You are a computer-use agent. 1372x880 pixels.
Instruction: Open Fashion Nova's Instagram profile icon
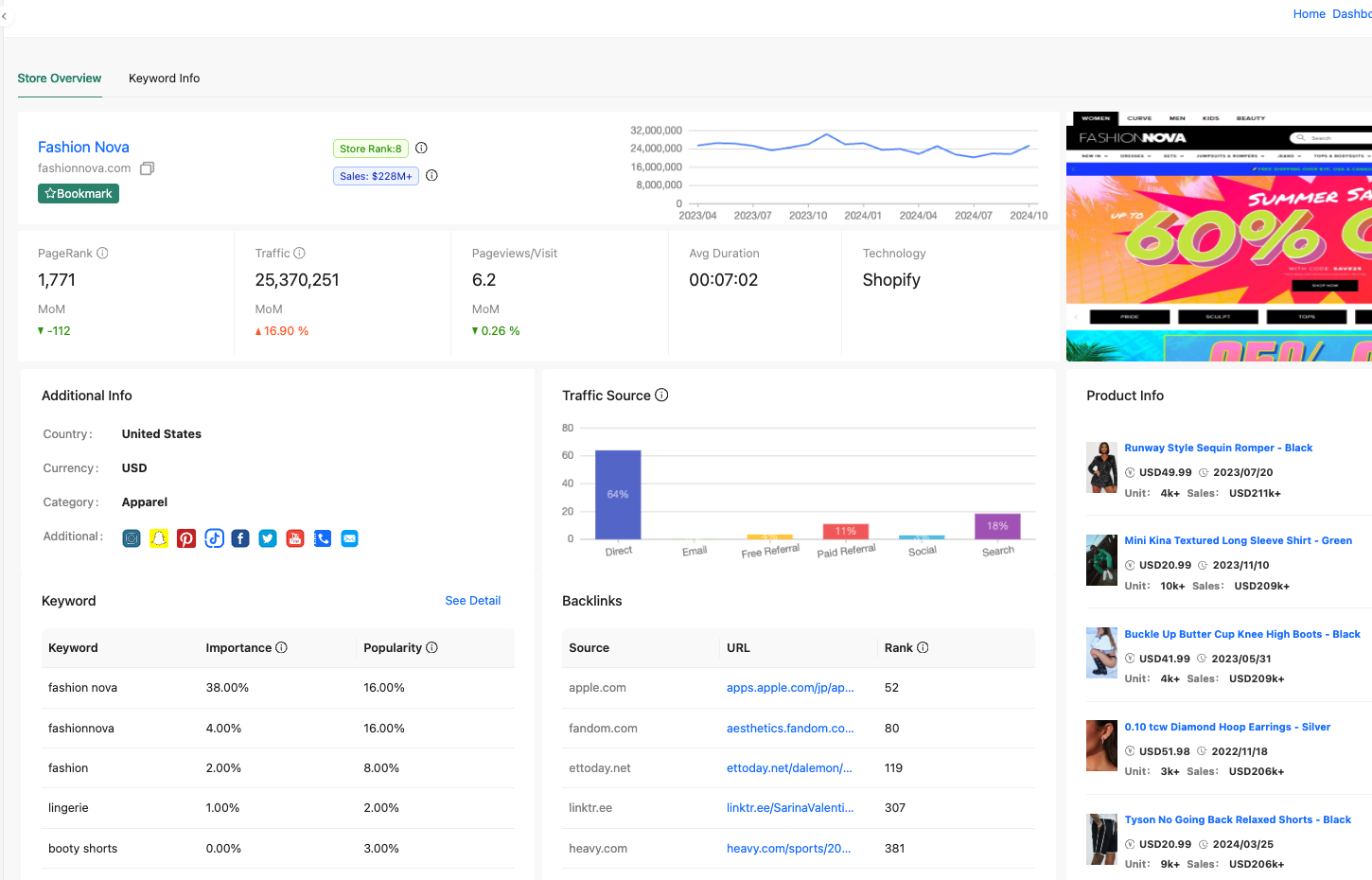131,538
